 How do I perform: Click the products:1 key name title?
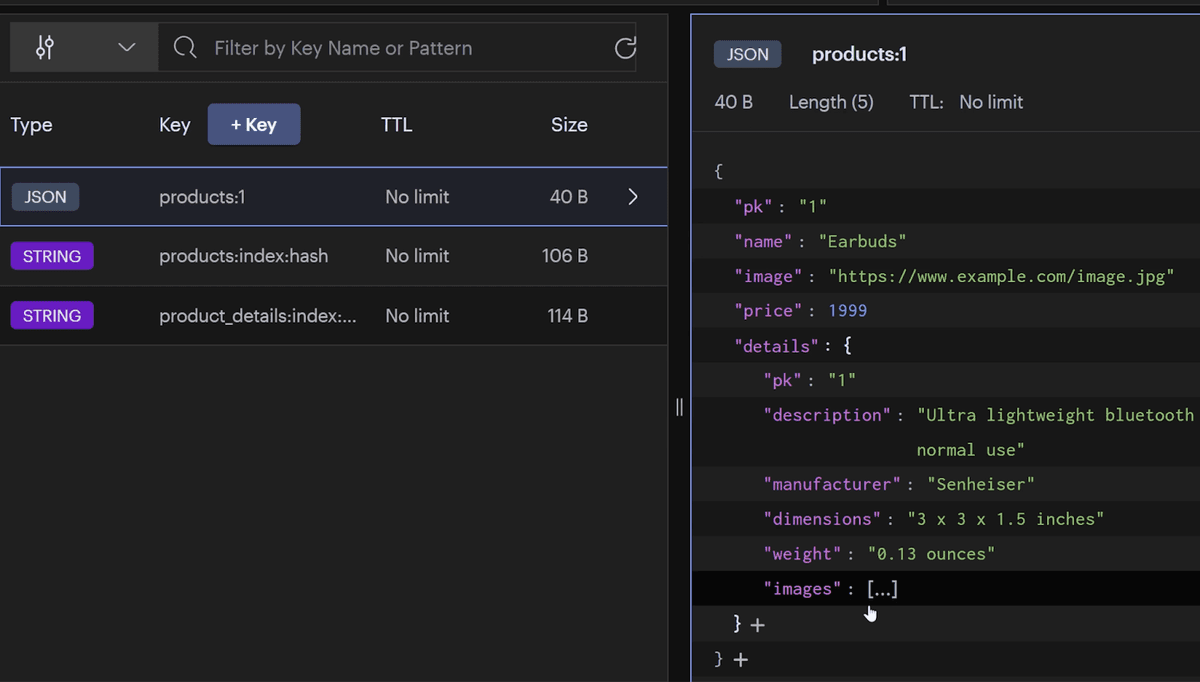coord(859,55)
